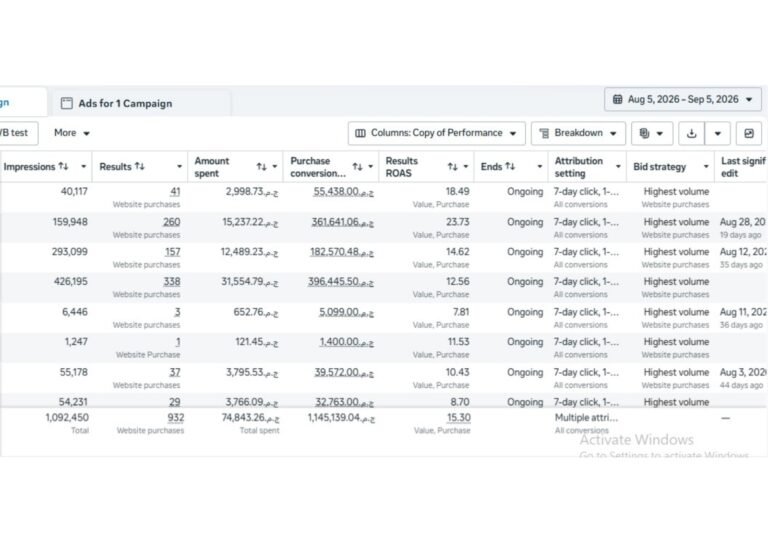768x543 pixels.
Task: Click impressions cell 159,948
Action: tap(70, 222)
